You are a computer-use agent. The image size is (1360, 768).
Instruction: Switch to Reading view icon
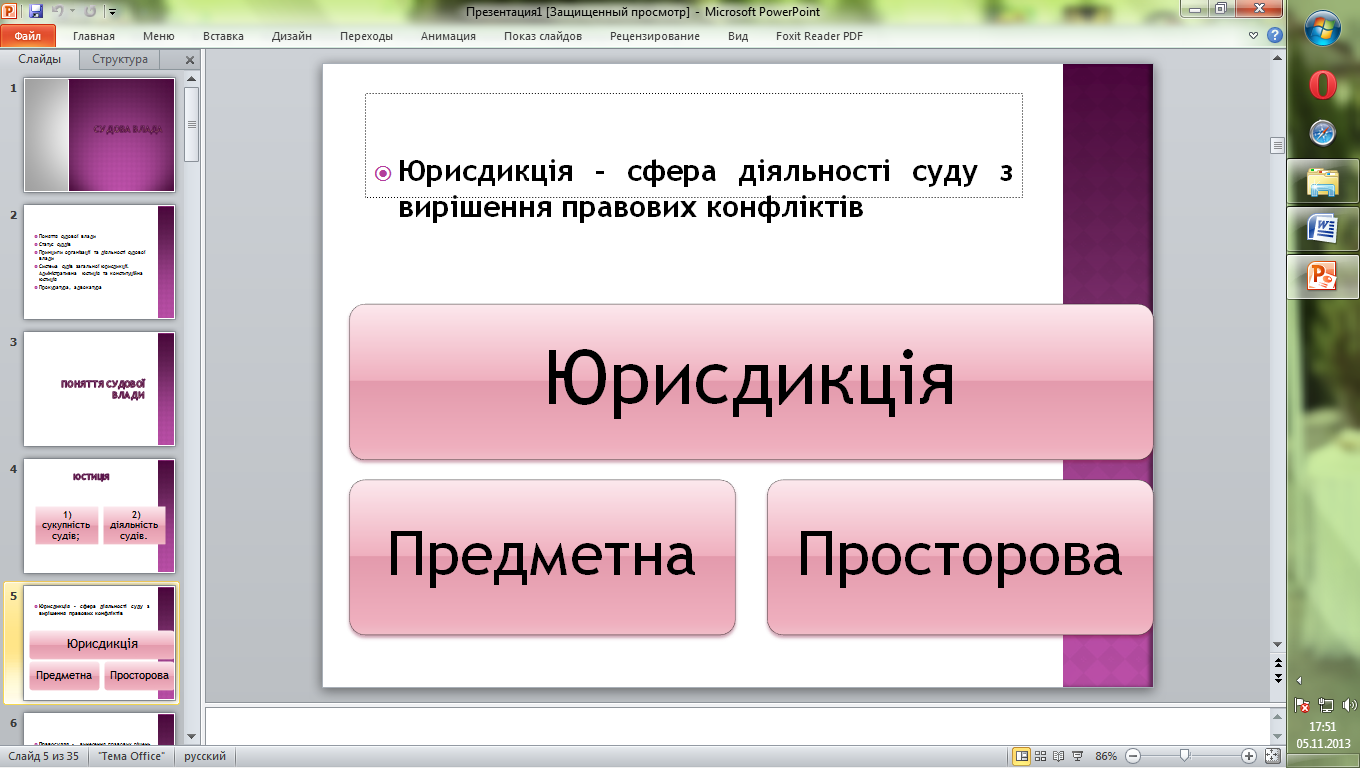[1058, 756]
